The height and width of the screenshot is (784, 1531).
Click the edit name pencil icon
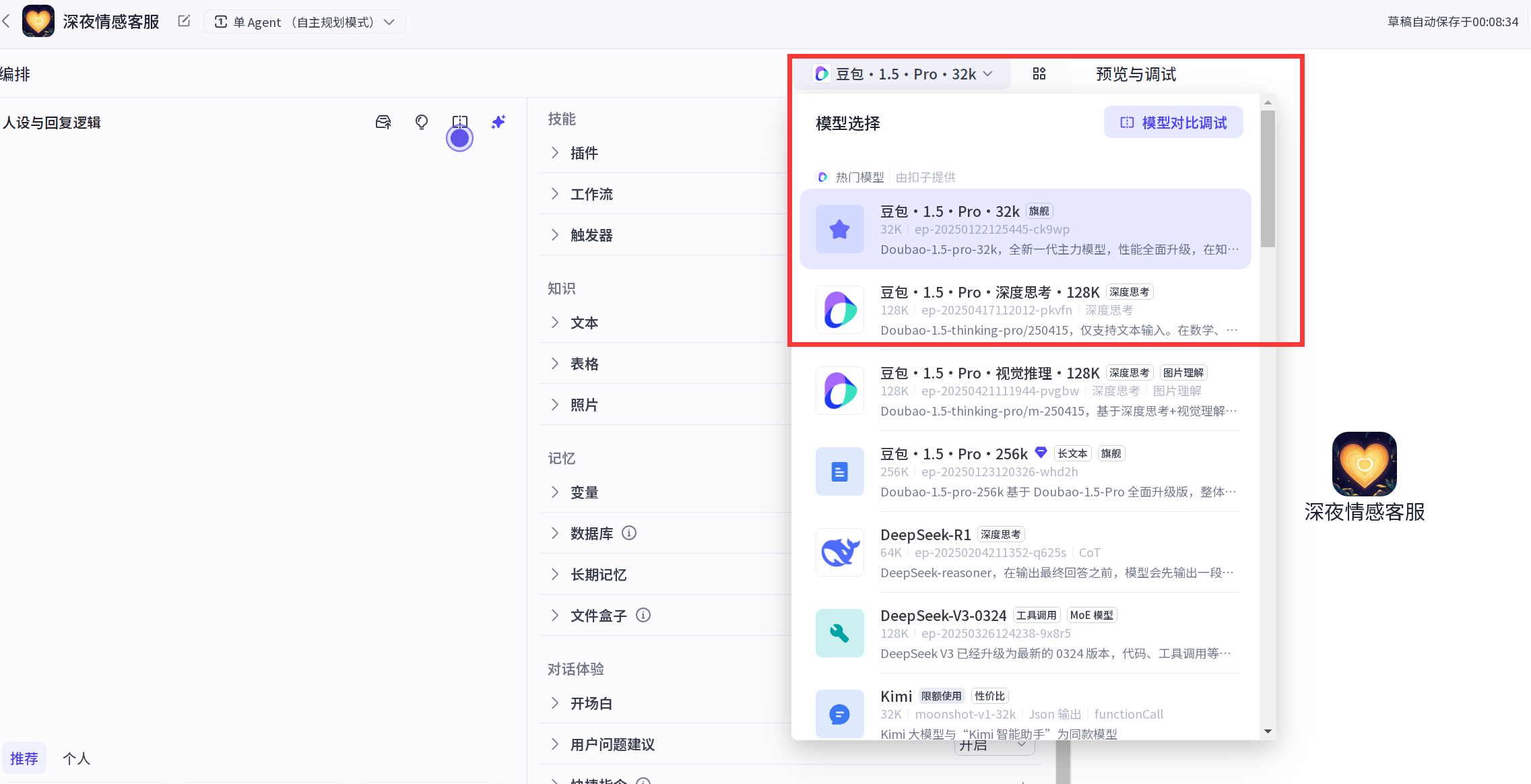click(x=184, y=22)
